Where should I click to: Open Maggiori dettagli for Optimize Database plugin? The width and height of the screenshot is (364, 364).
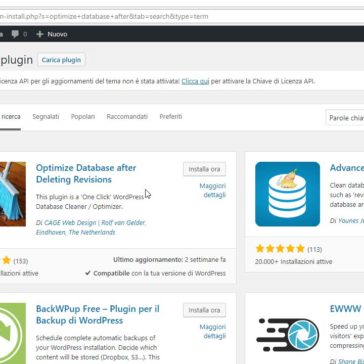(213, 190)
